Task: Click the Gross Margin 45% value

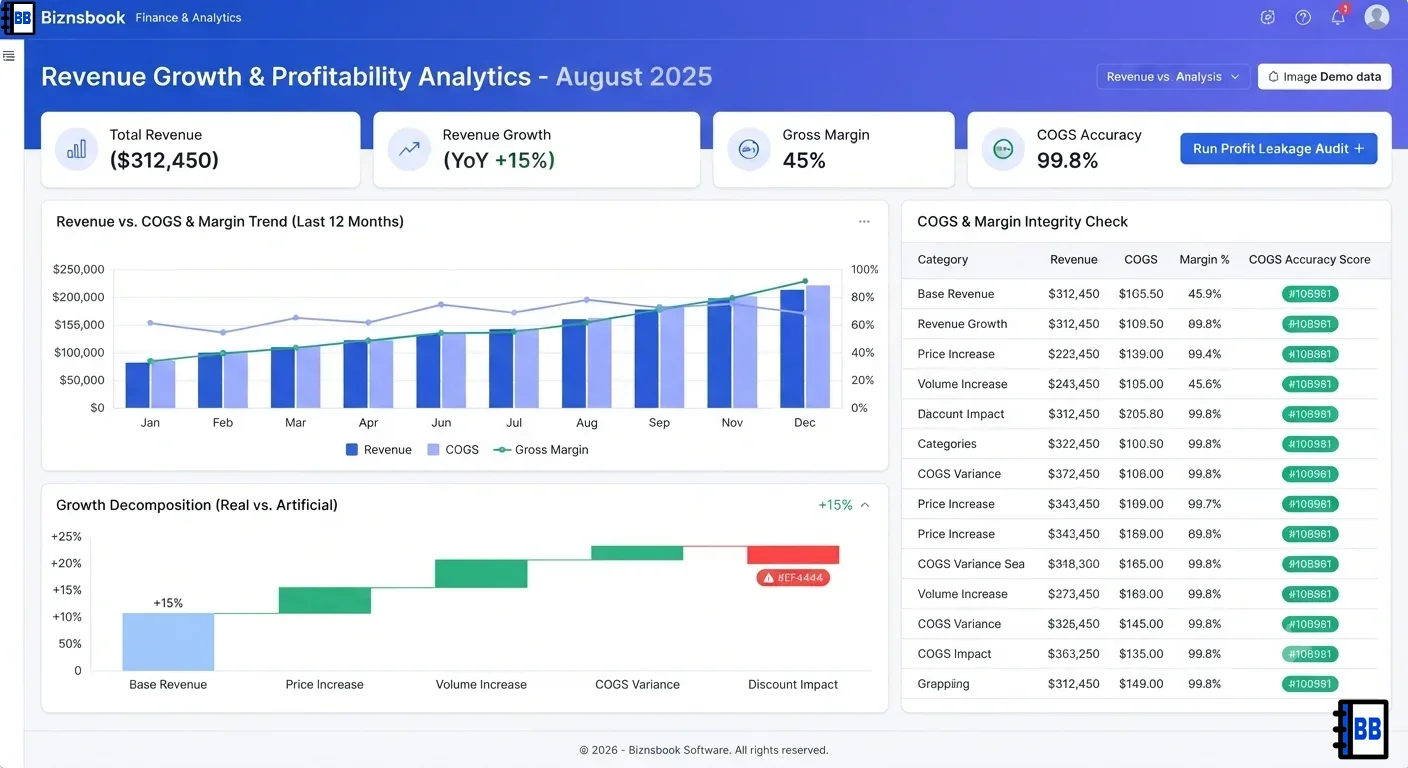Action: (804, 160)
